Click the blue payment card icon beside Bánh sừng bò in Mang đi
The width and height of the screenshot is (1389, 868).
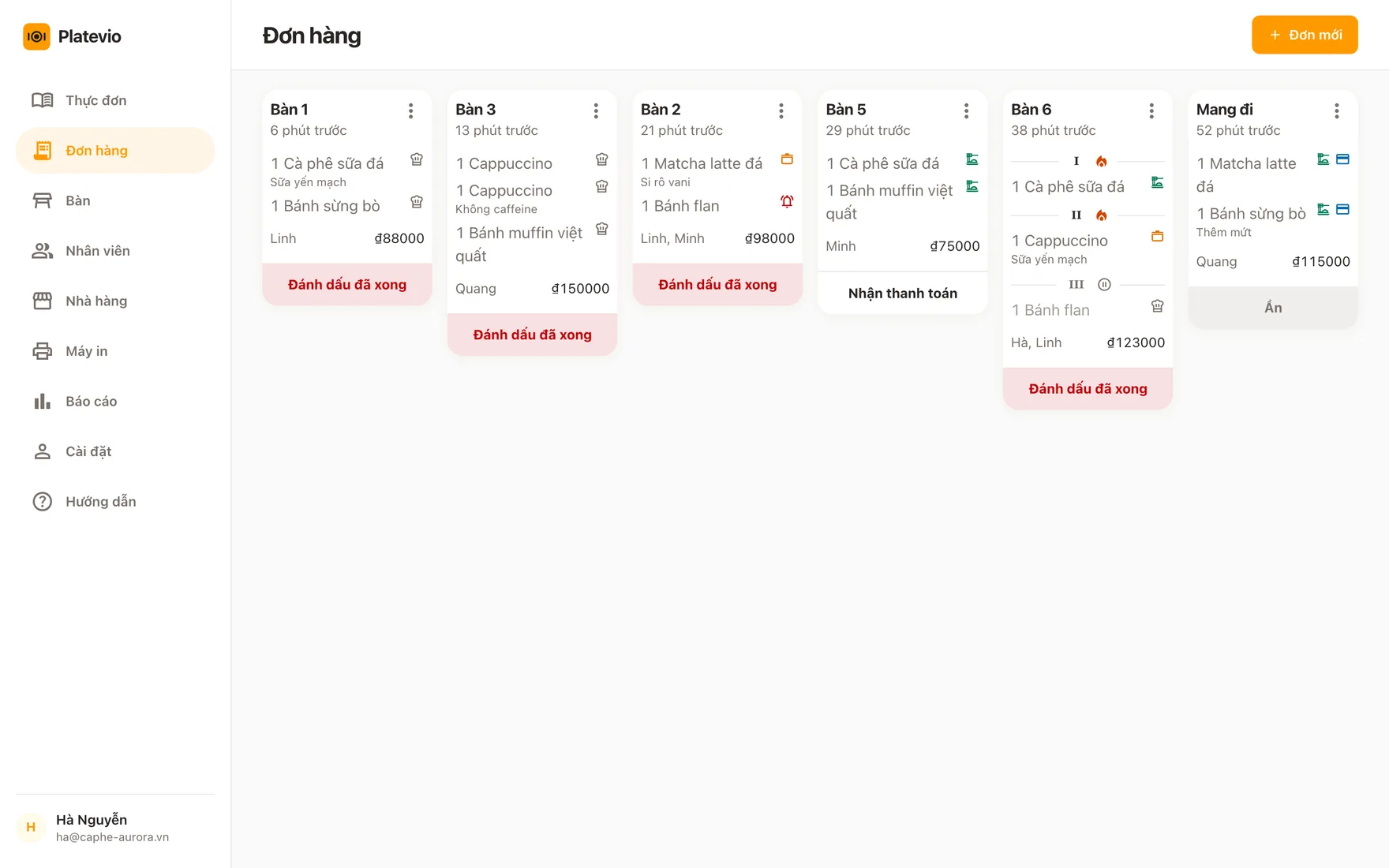coord(1342,210)
